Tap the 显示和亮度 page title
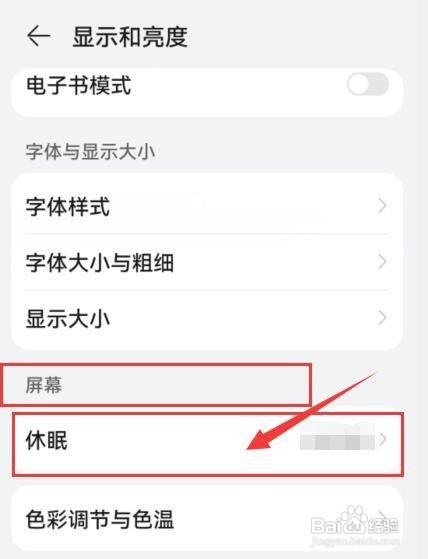 click(x=130, y=37)
